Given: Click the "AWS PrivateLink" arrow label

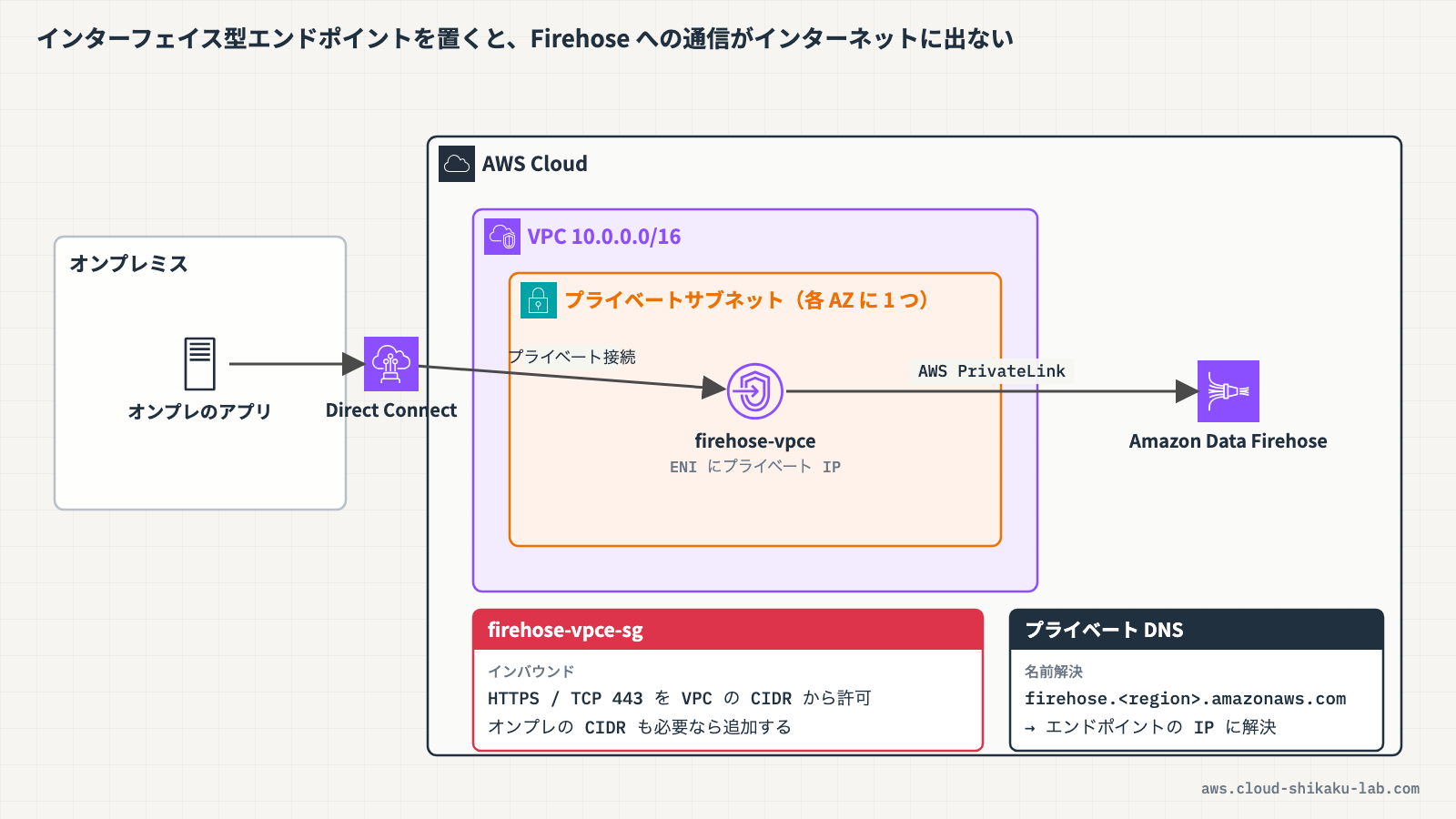Looking at the screenshot, I should [x=992, y=371].
